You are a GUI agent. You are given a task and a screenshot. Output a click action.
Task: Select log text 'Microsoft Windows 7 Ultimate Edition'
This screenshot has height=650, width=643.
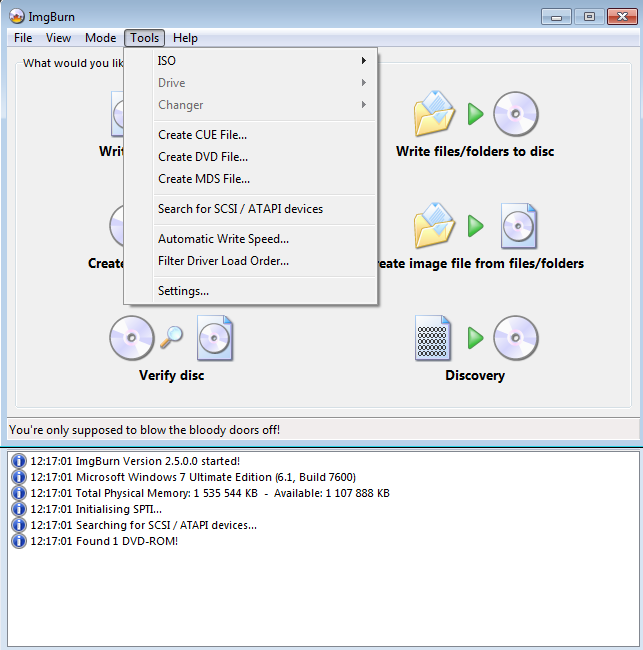click(174, 478)
